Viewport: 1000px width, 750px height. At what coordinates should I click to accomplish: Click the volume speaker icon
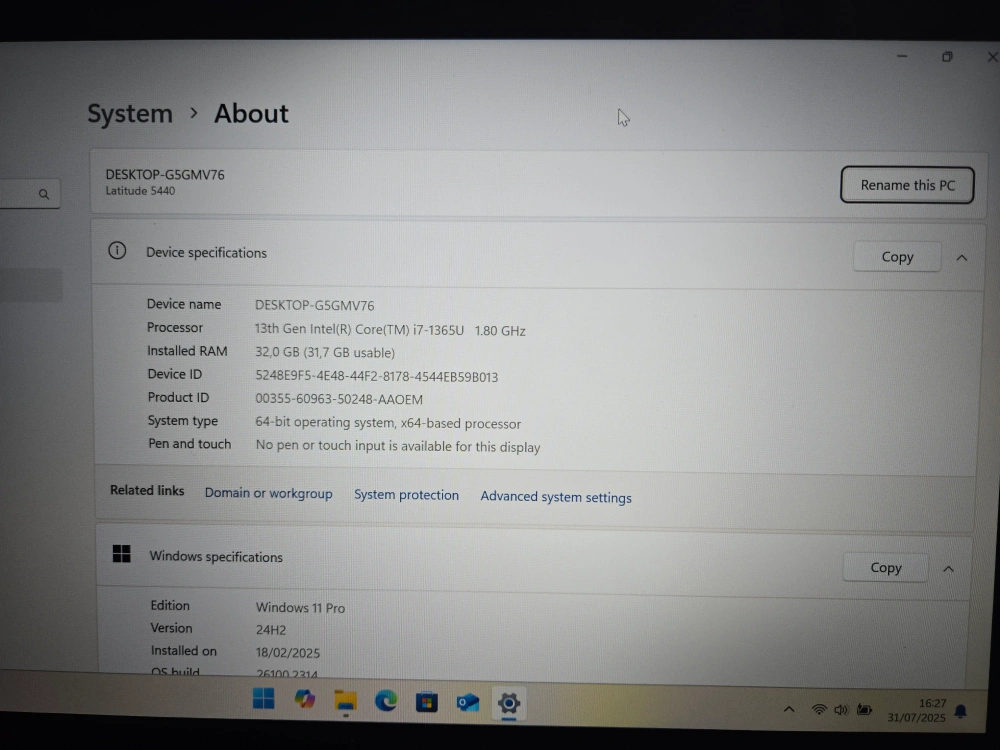841,709
